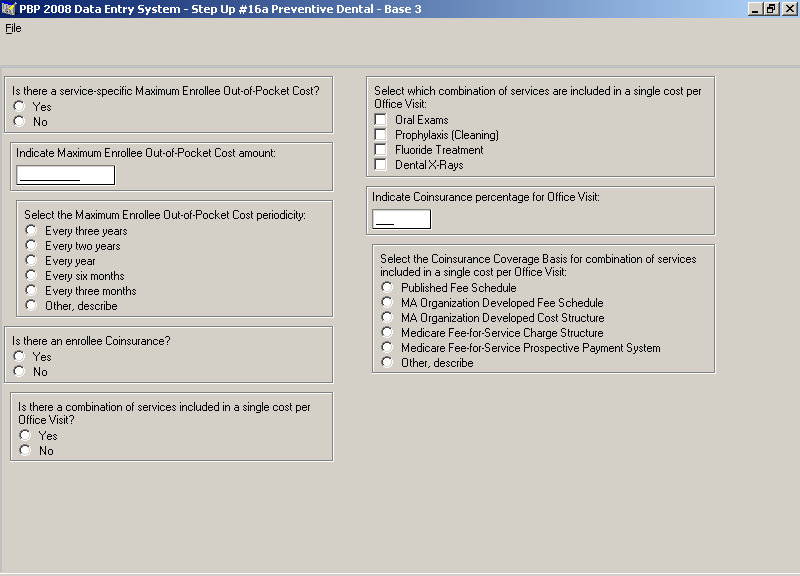Check the Dental X-Rays checkbox
Image resolution: width=800 pixels, height=576 pixels.
[381, 164]
